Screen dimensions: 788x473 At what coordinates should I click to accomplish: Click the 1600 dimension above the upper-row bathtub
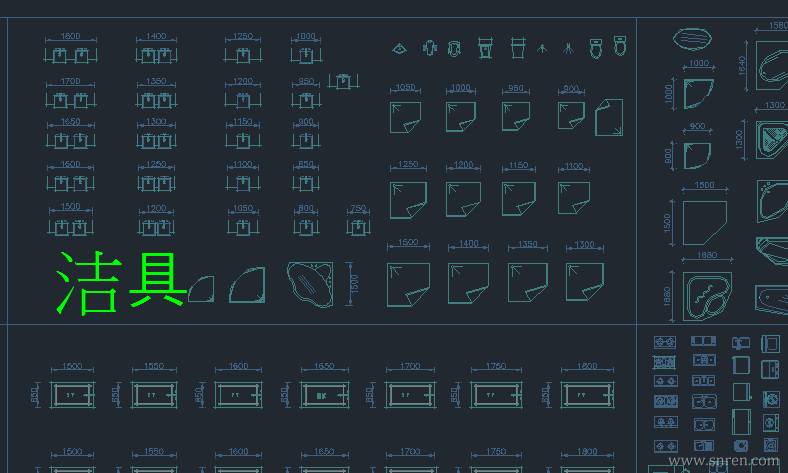pyautogui.click(x=238, y=366)
